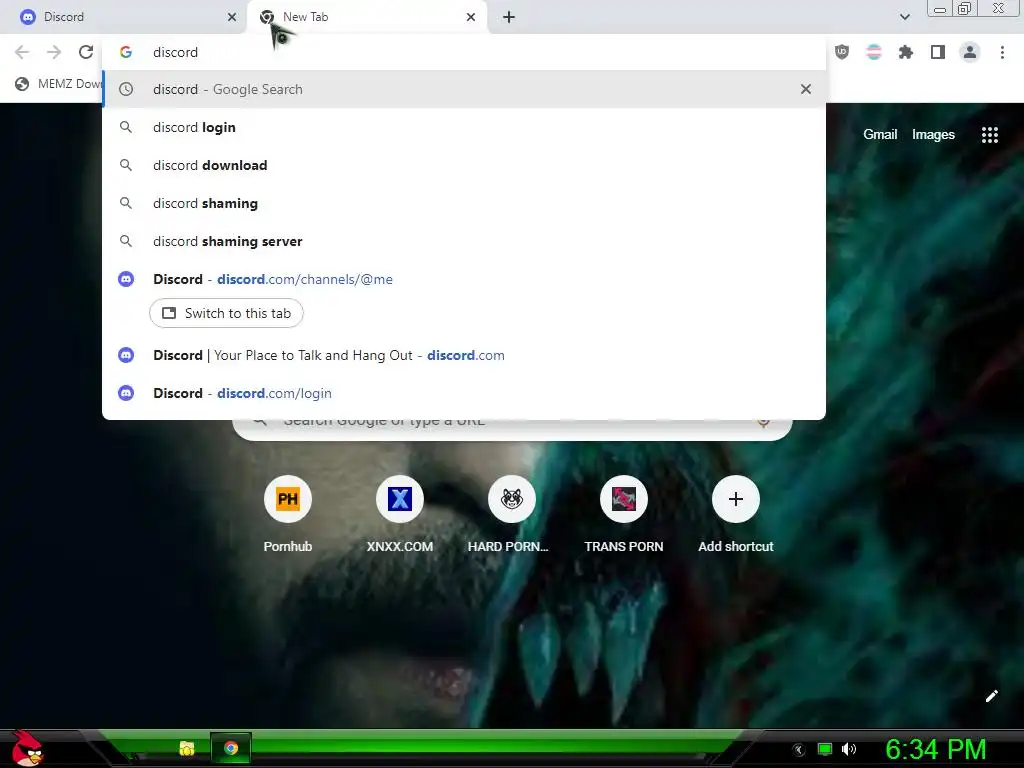Click the green monitor tray icon

click(825, 749)
